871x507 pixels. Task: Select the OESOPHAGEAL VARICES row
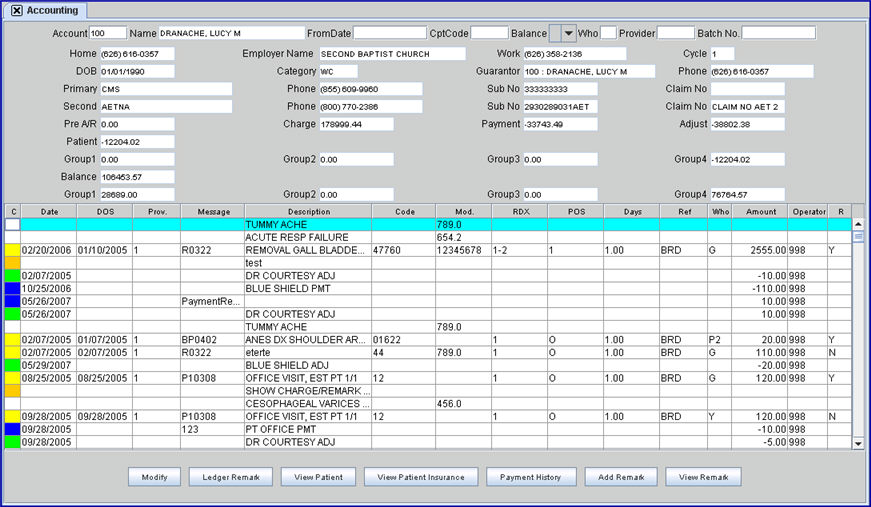click(x=428, y=404)
